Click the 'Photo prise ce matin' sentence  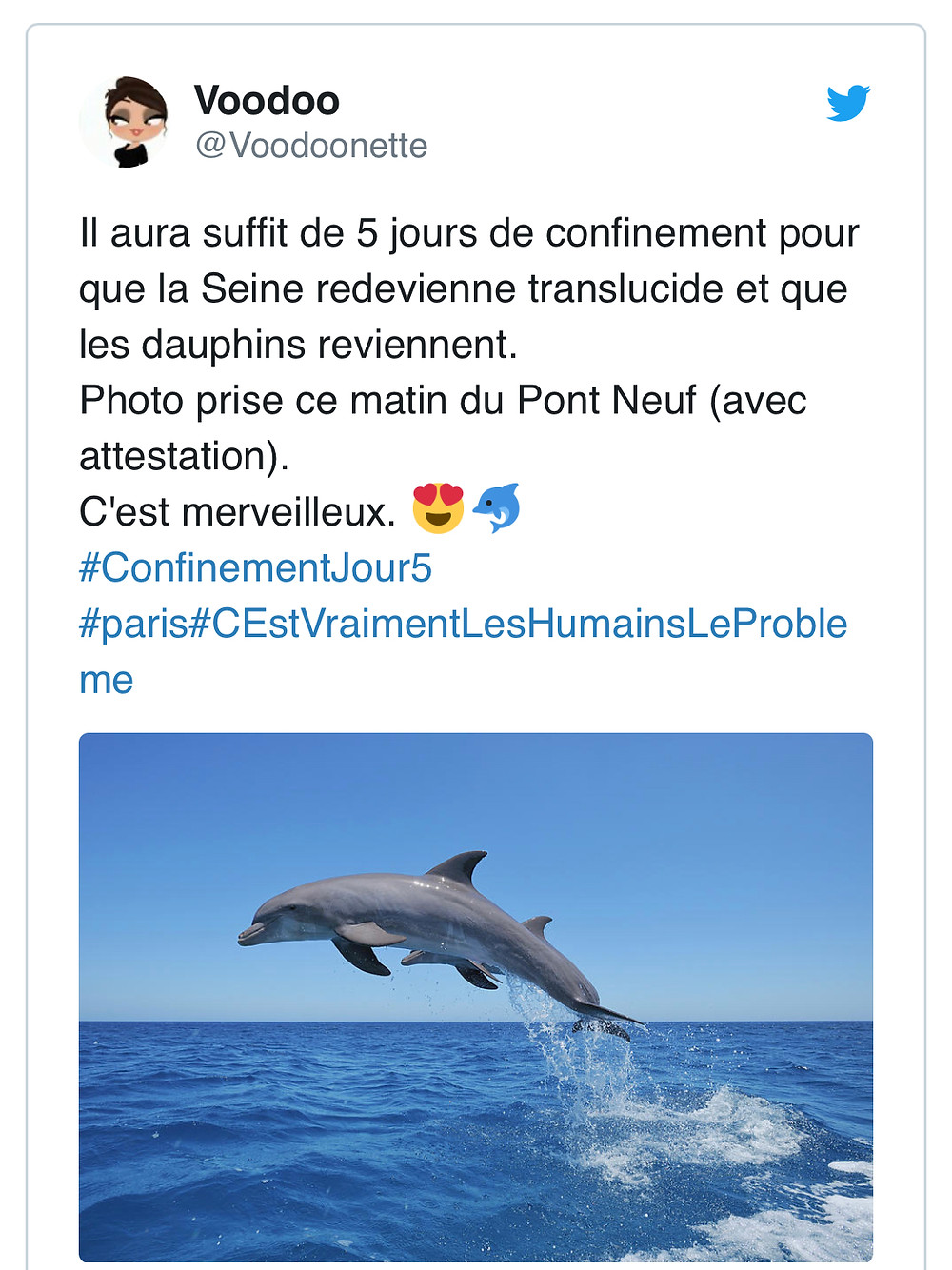click(x=443, y=401)
